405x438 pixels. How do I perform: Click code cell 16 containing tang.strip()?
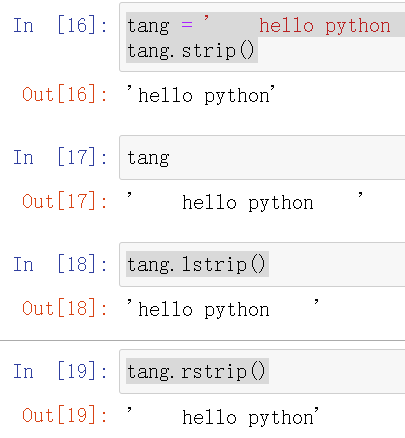(262, 37)
